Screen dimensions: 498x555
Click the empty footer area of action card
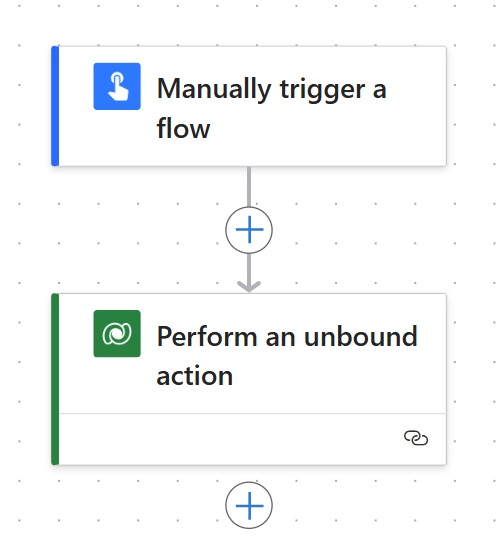(x=230, y=439)
